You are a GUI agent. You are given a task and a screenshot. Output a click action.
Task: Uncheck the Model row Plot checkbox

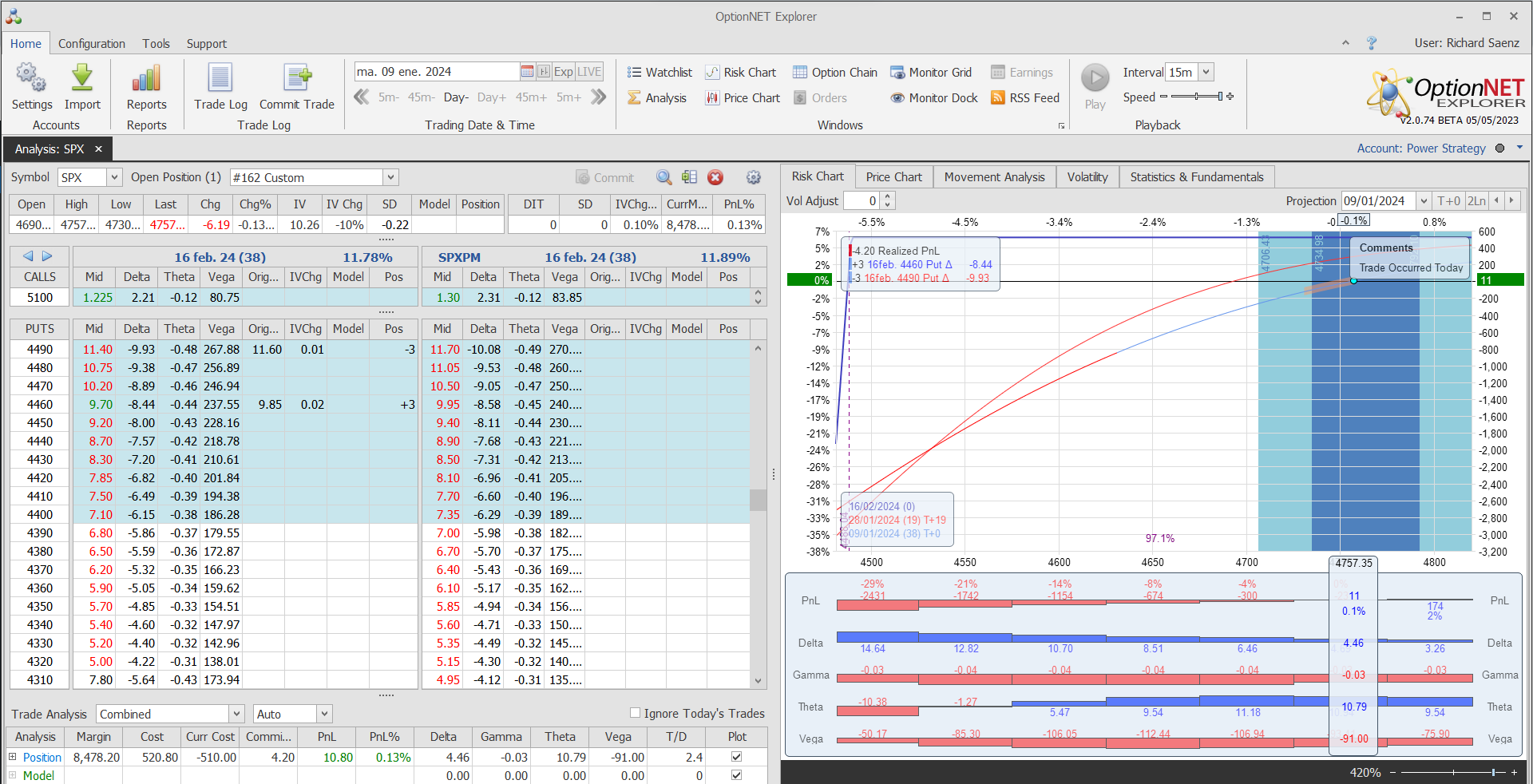coord(736,775)
